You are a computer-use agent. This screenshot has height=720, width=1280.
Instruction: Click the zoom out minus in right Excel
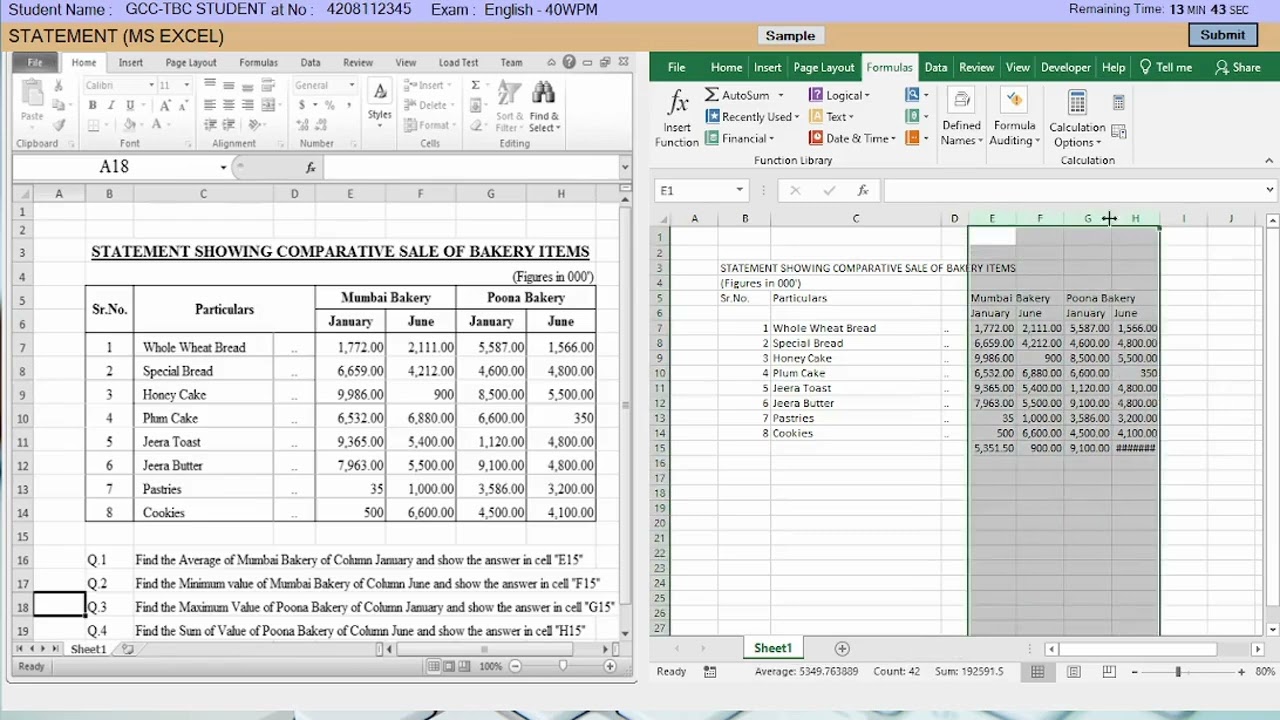pyautogui.click(x=1134, y=672)
